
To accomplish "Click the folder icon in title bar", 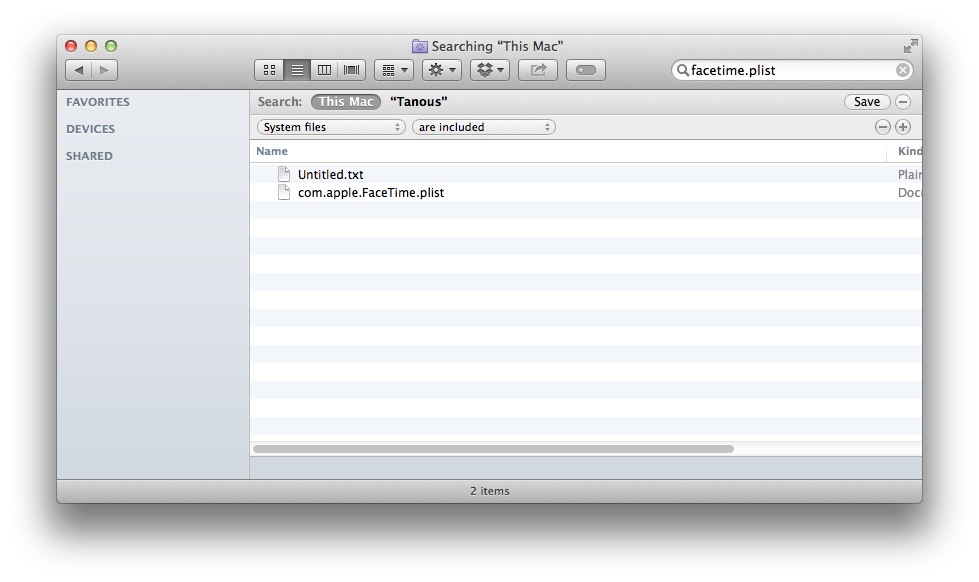I will tap(420, 46).
